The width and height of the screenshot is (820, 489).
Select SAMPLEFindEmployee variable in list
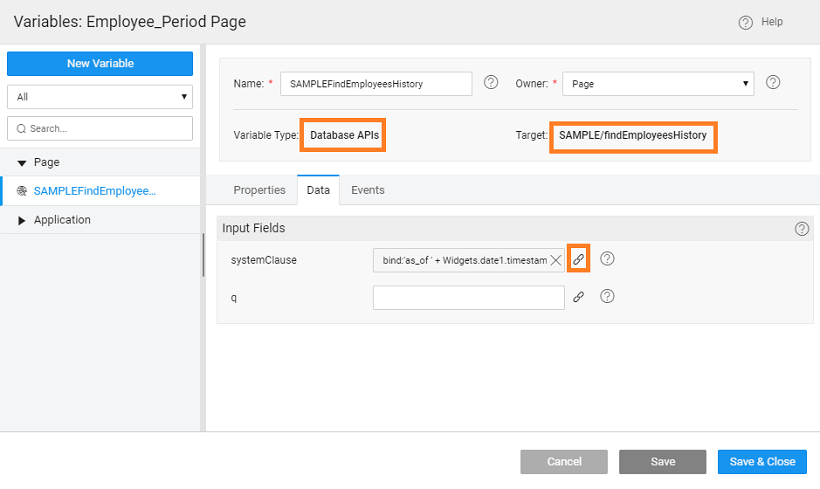(94, 191)
